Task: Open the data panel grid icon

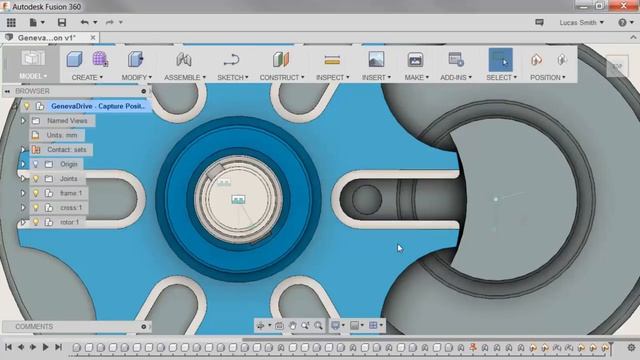Action: point(11,22)
